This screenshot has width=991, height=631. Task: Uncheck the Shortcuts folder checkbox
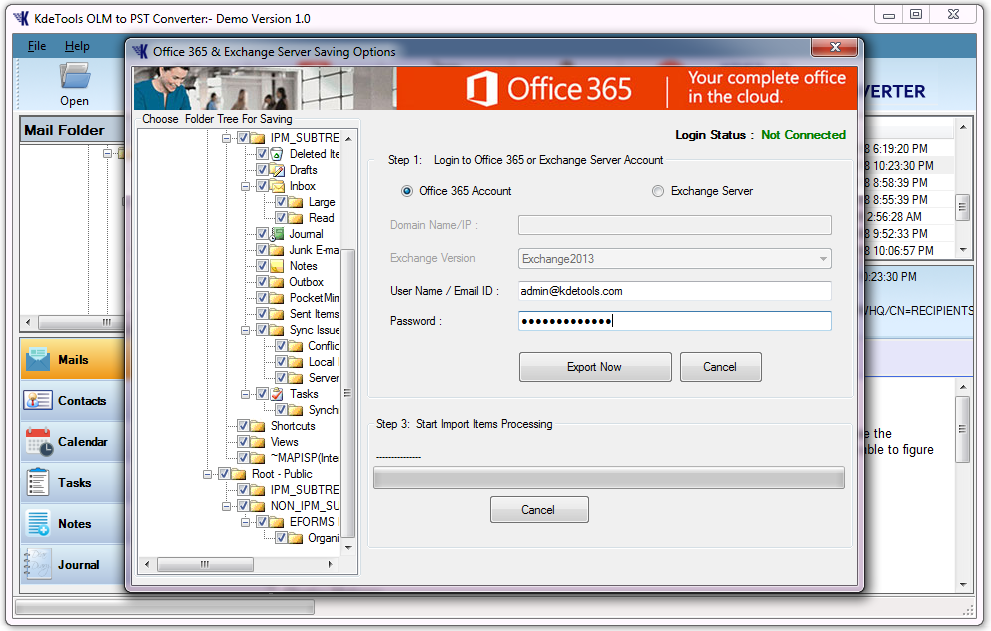[243, 426]
